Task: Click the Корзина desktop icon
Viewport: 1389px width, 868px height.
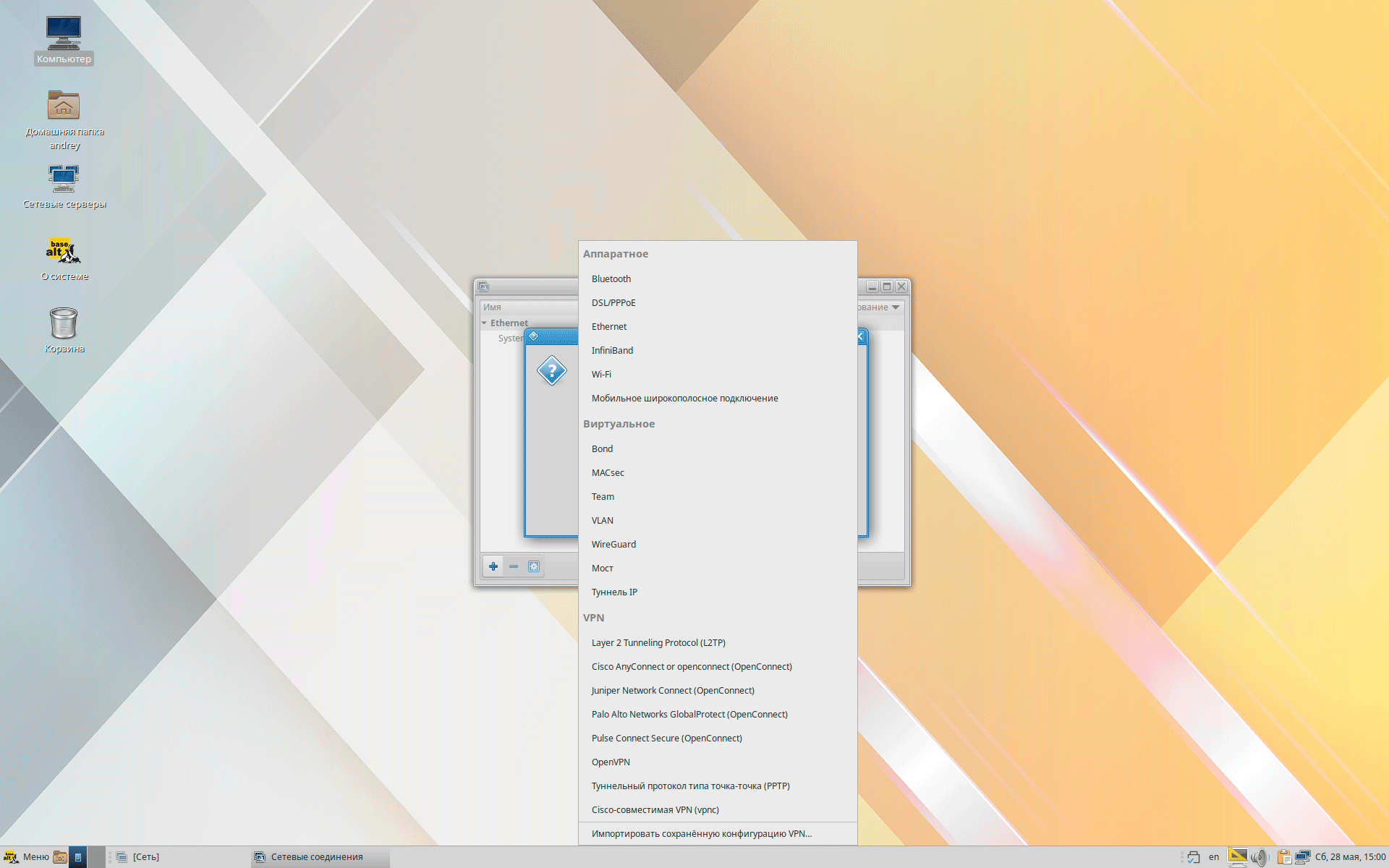Action: click(x=62, y=324)
